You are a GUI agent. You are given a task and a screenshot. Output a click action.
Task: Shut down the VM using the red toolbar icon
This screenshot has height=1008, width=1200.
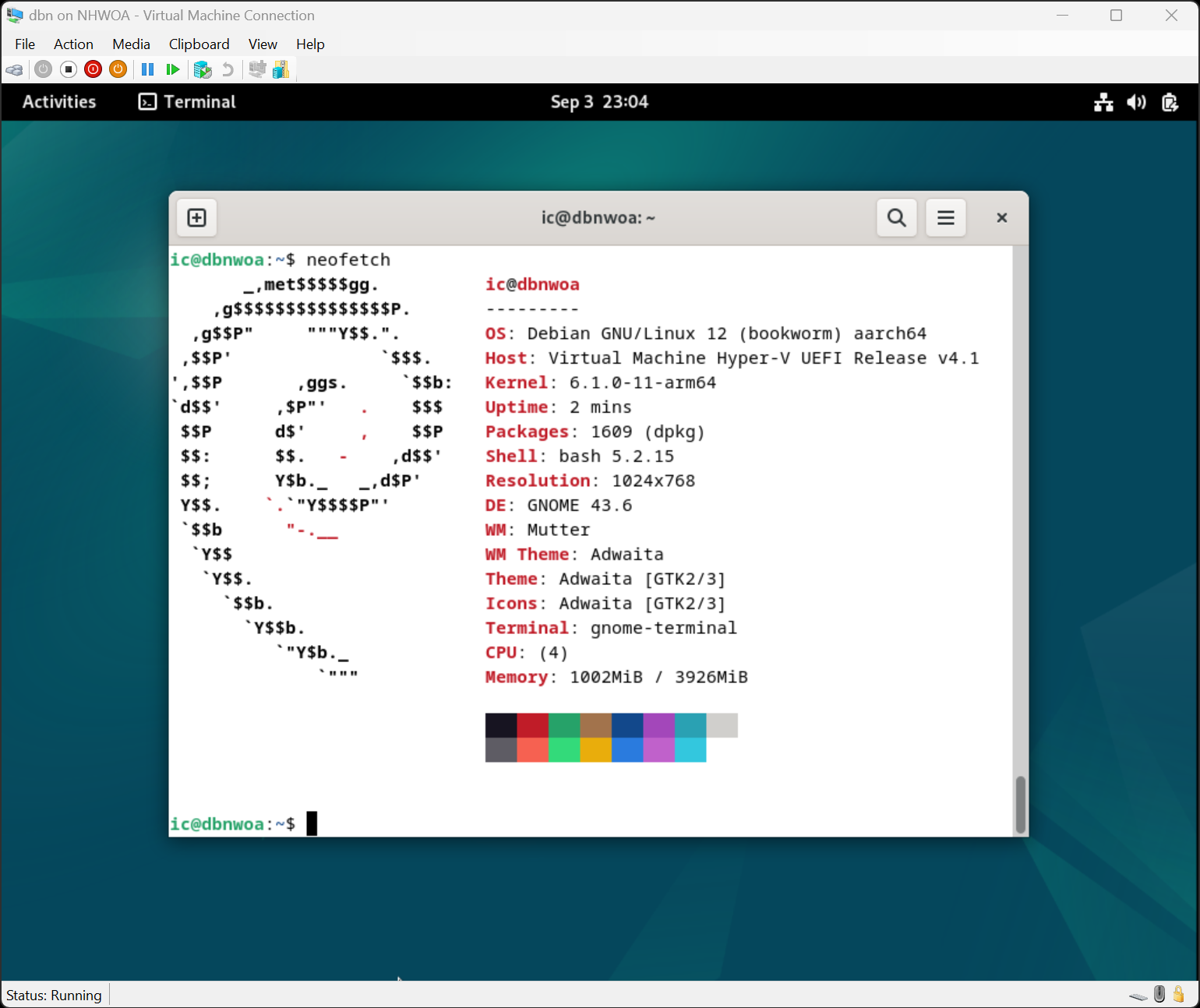pos(93,69)
